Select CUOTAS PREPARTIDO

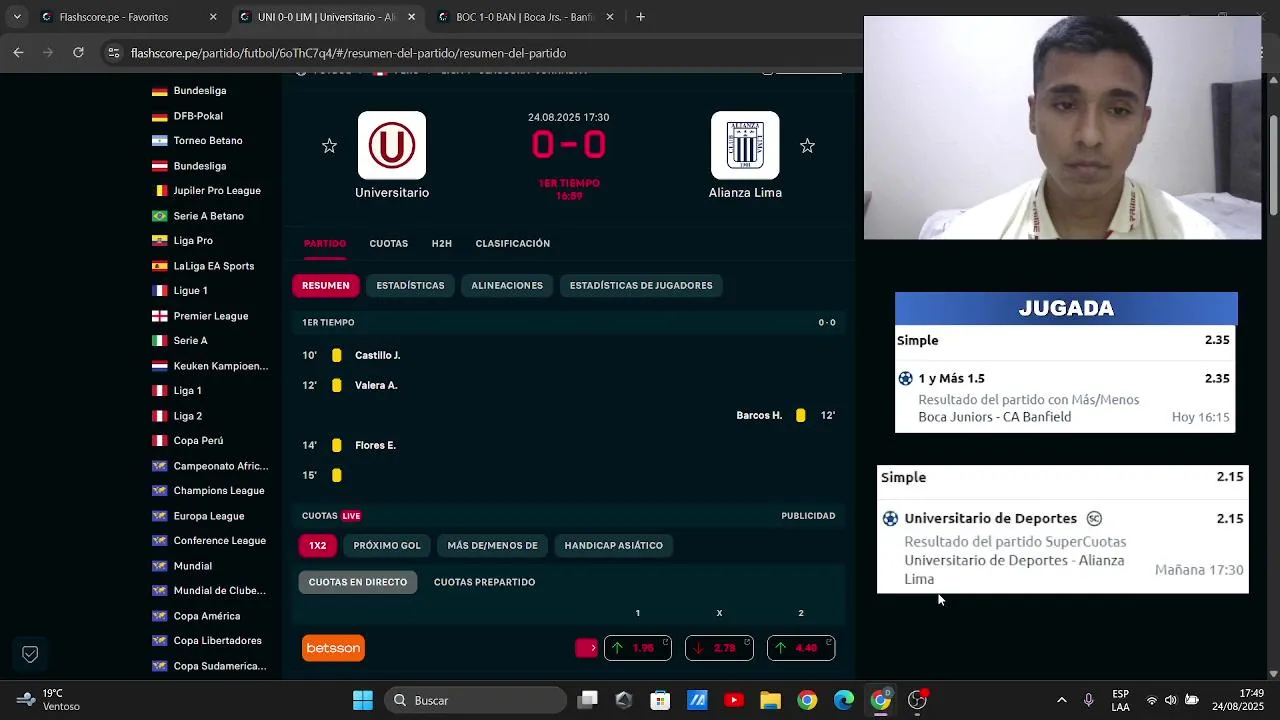tap(485, 582)
